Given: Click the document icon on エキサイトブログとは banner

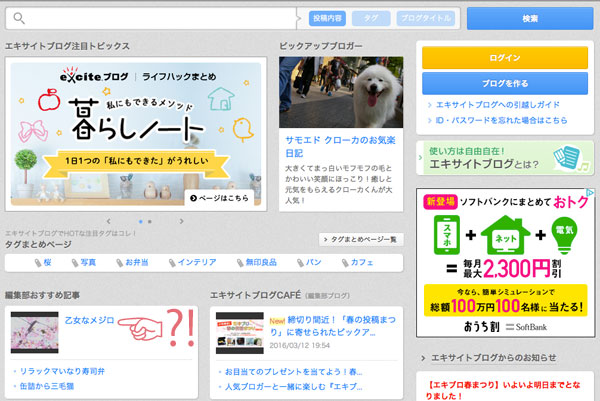Looking at the screenshot, I should [567, 157].
